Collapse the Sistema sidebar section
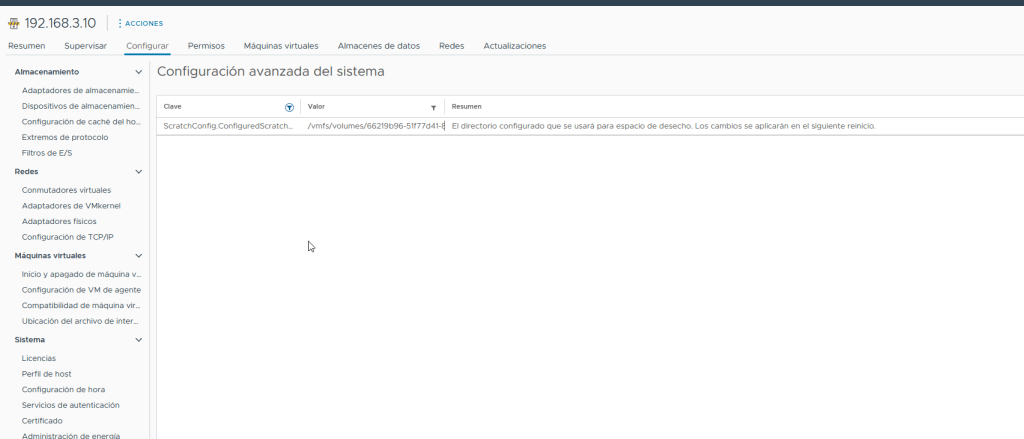The image size is (1024, 439). [138, 340]
